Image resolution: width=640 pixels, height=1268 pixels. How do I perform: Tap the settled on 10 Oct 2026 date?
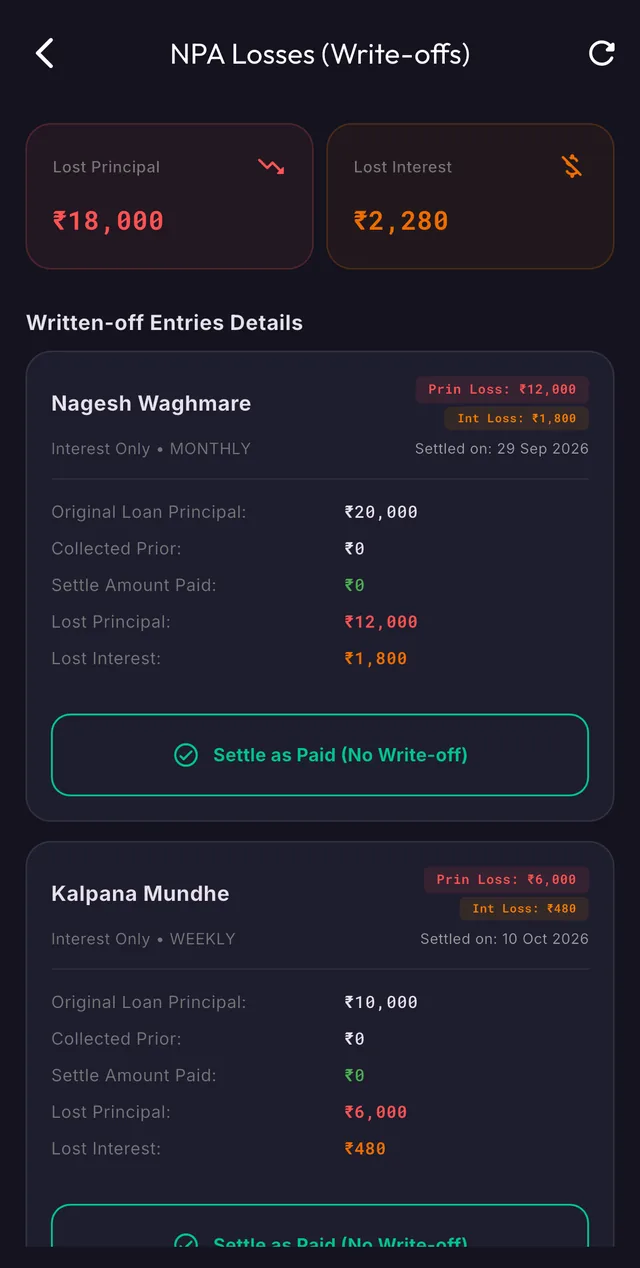(504, 939)
